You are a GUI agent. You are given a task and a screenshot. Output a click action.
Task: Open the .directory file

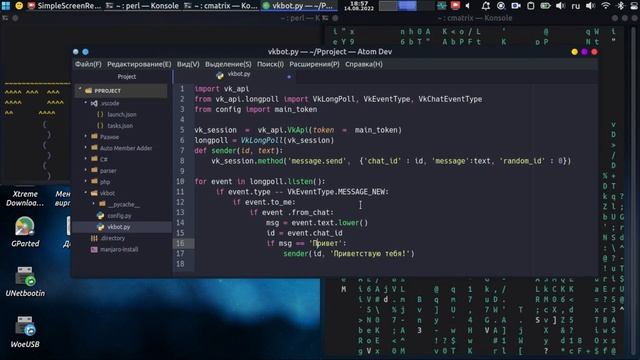coord(113,238)
